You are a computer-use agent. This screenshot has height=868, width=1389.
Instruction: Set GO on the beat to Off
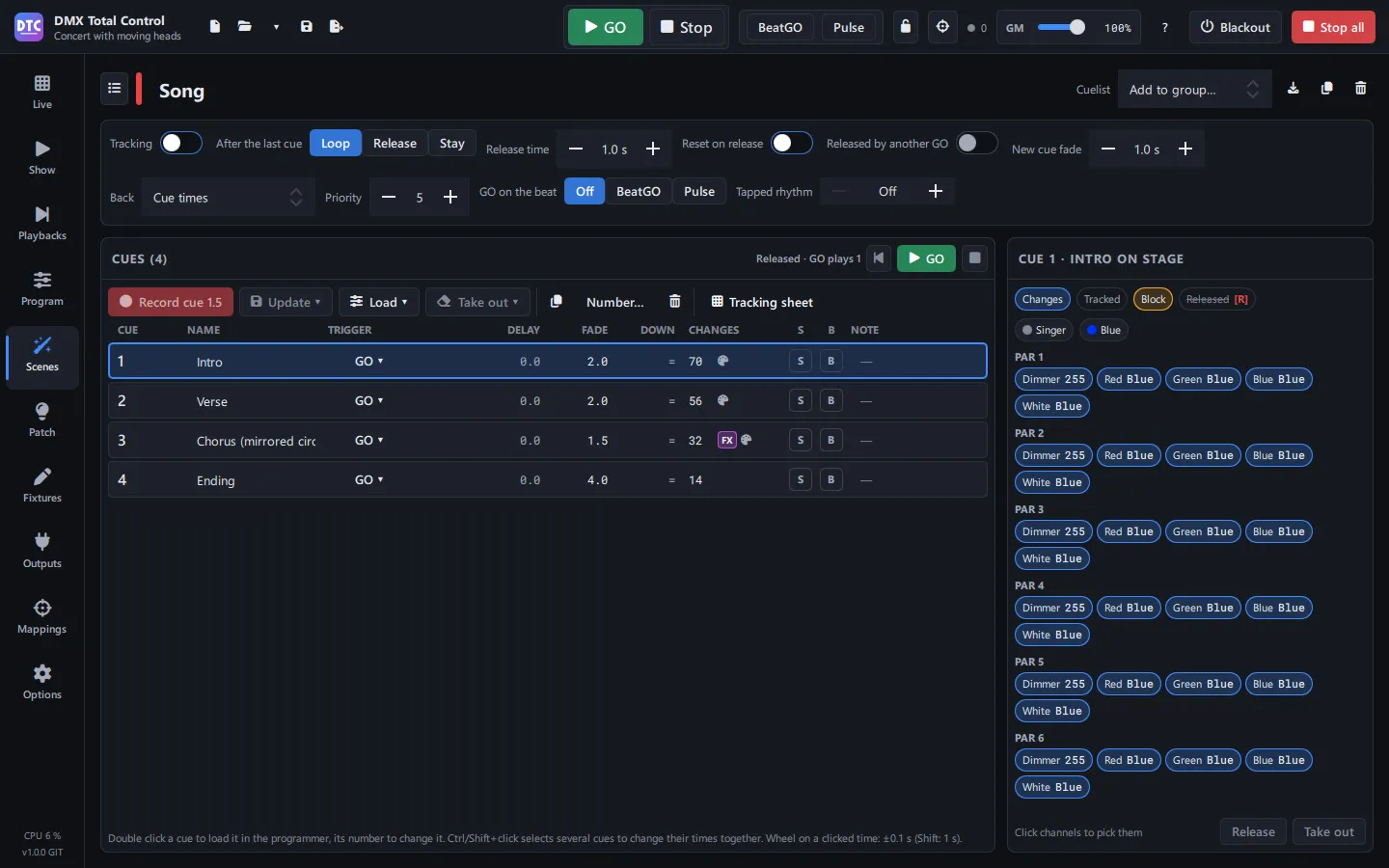click(585, 191)
